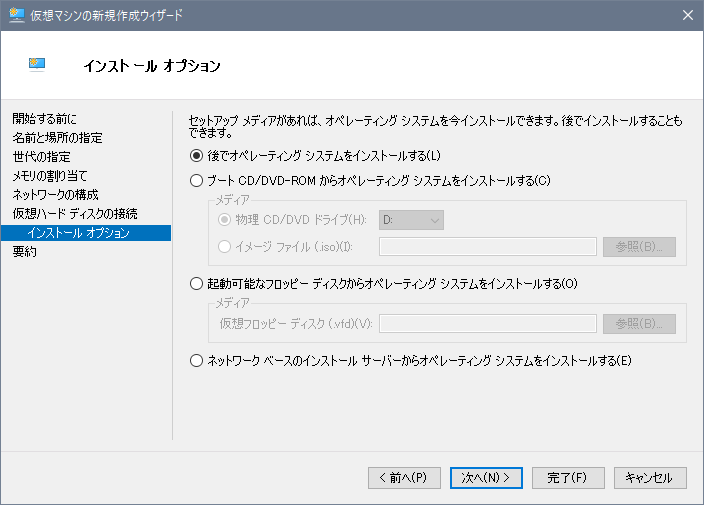Click 完了(F) to finish wizard
Image resolution: width=704 pixels, height=505 pixels.
pyautogui.click(x=568, y=477)
